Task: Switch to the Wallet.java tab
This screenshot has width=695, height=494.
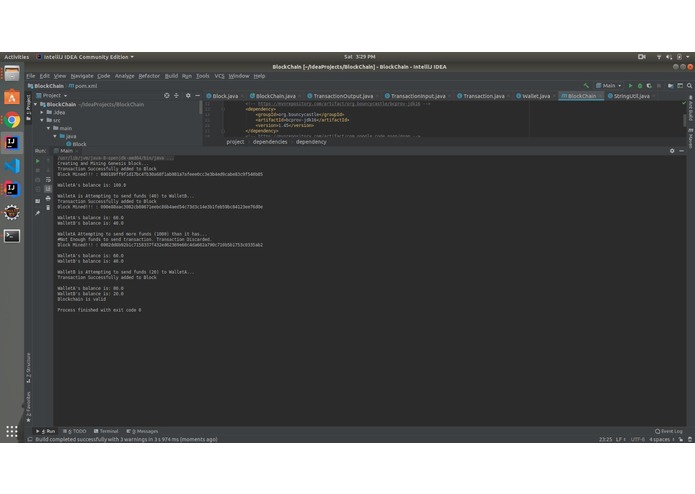Action: [536, 96]
